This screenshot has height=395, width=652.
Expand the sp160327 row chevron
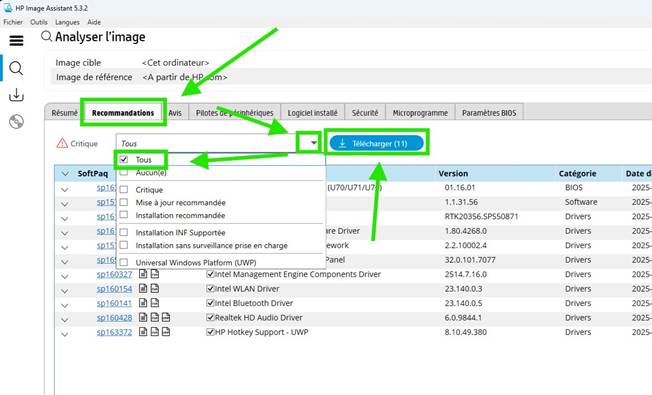[x=64, y=276]
